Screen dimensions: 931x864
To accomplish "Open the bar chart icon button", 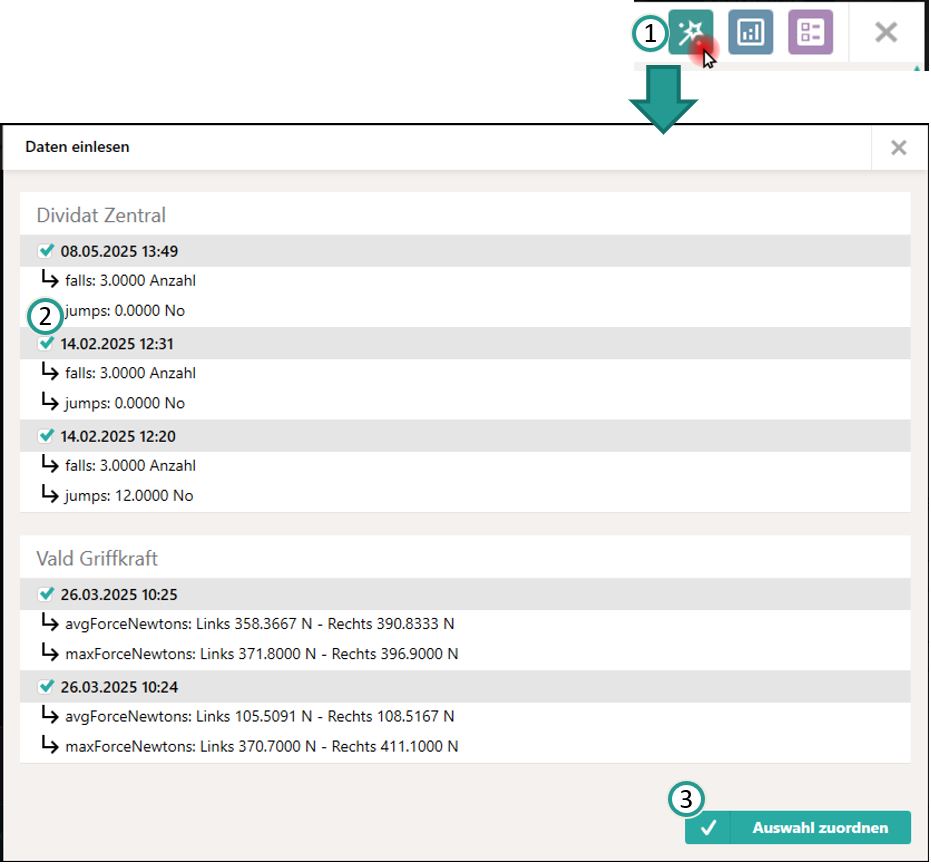I will pyautogui.click(x=750, y=33).
